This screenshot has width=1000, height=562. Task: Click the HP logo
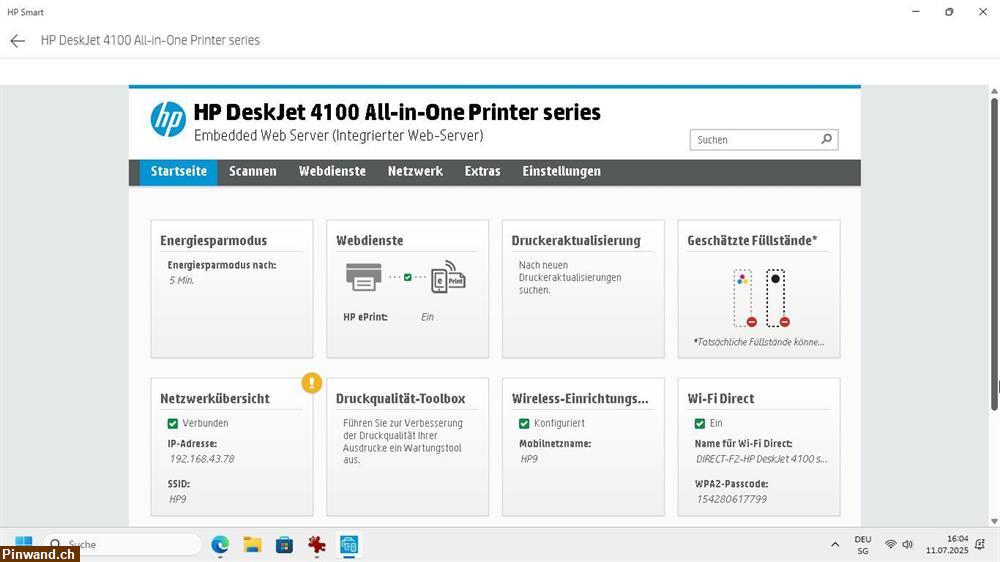[168, 119]
